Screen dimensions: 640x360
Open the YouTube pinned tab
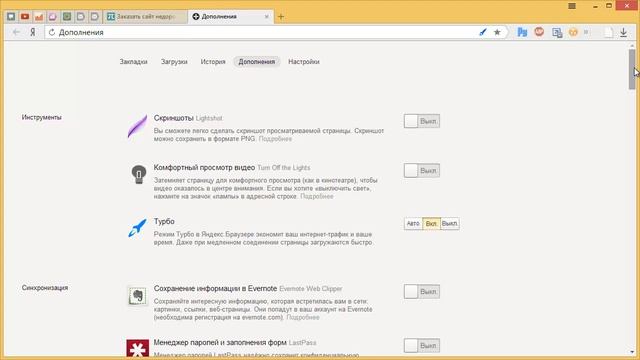pyautogui.click(x=25, y=17)
